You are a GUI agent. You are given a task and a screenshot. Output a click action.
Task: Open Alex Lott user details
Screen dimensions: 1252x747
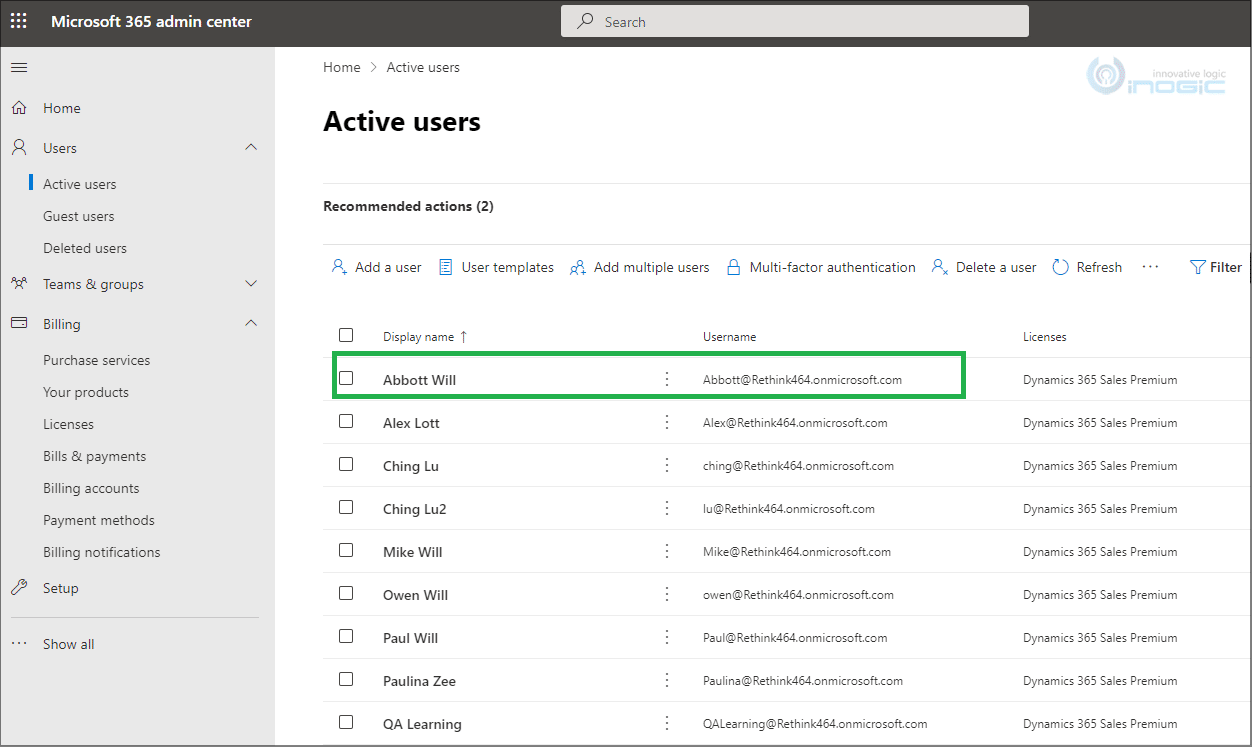[411, 423]
